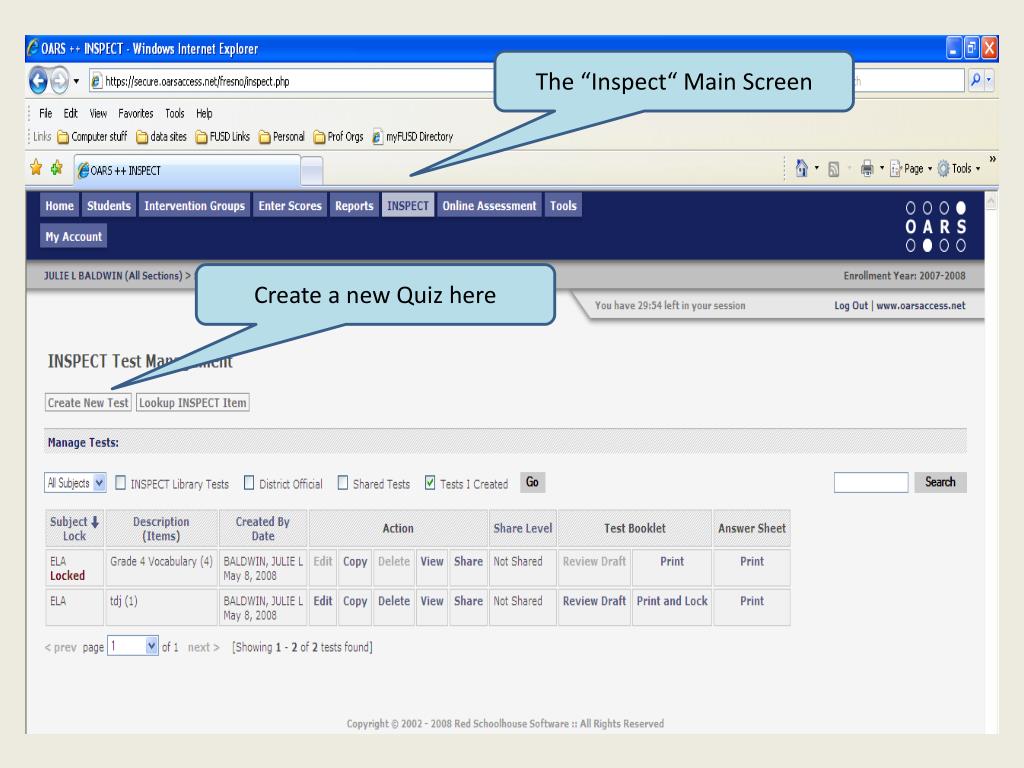Open the OARS Tools navigation tab
The height and width of the screenshot is (768, 1024).
[x=563, y=205]
